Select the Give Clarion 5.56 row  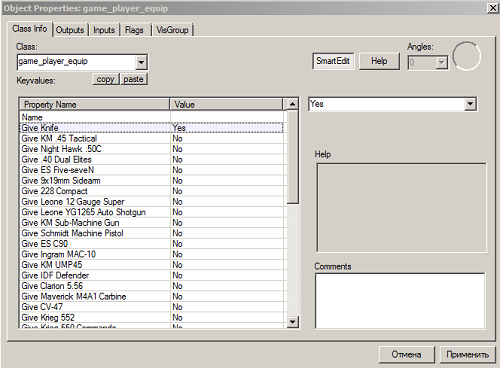[152, 286]
